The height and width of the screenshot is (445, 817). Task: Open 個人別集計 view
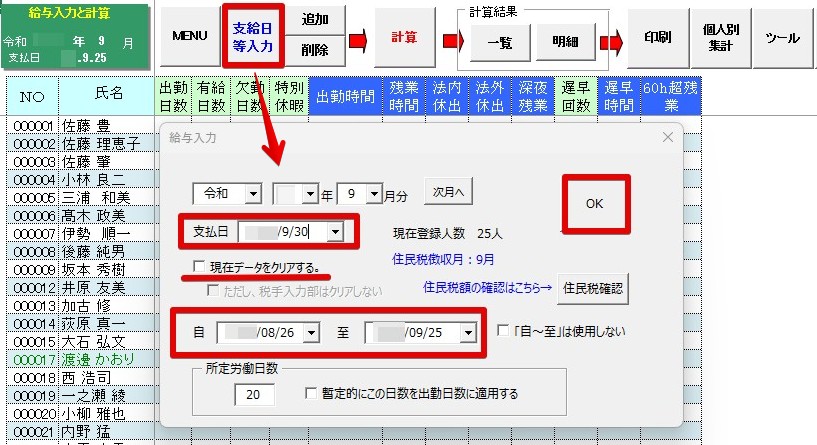(x=720, y=37)
